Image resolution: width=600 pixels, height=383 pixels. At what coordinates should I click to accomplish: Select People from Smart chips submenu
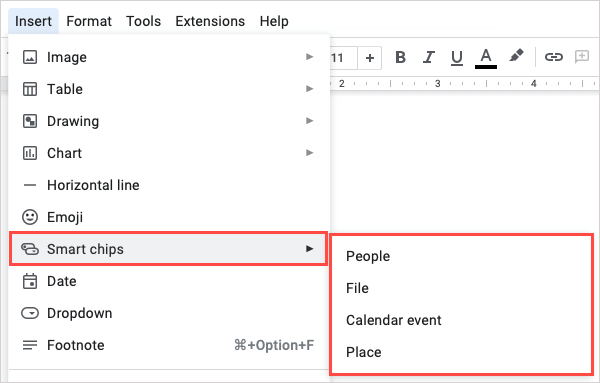[368, 256]
